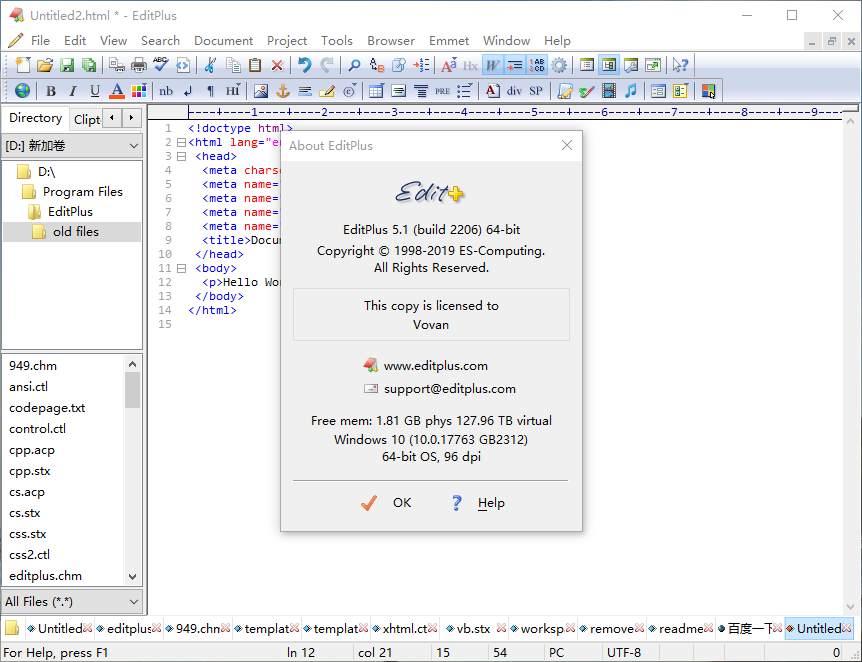The image size is (862, 662).
Task: Open View in Browser globe icon
Action: coord(22,91)
